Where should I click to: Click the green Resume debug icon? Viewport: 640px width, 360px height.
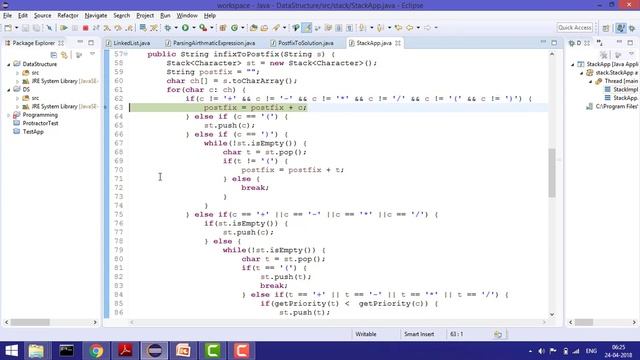pos(64,28)
